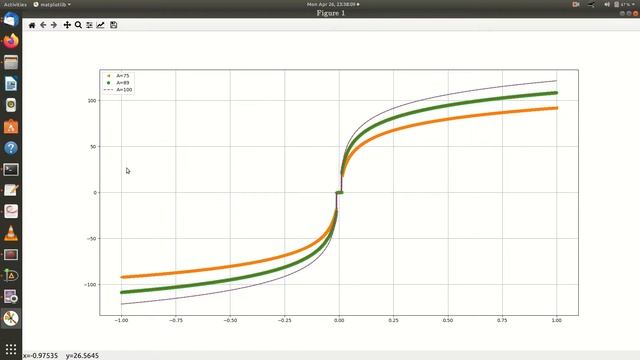Screen dimensions: 640x360
Task: Click the A=100 legend entry
Action: (x=118, y=90)
